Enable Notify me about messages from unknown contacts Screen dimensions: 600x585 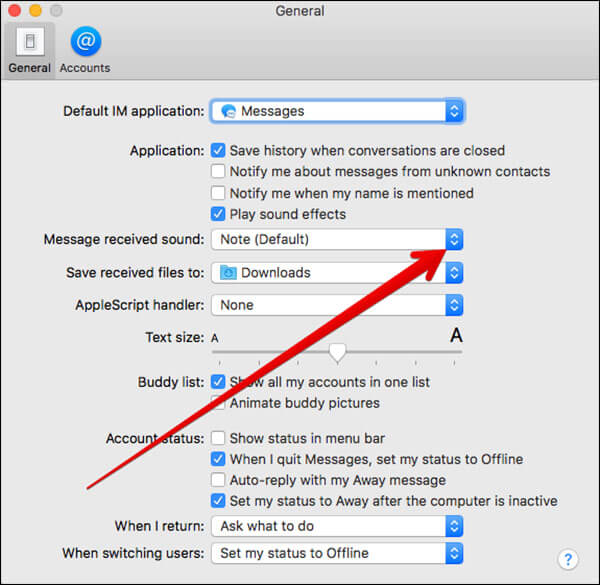[x=218, y=171]
